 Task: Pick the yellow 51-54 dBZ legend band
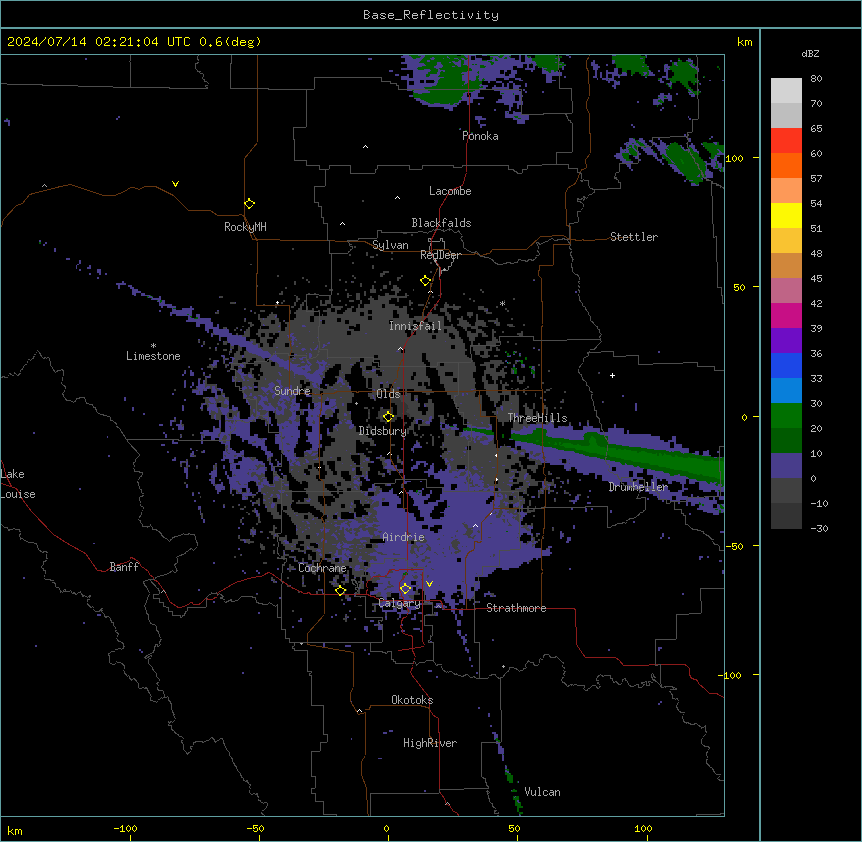786,215
